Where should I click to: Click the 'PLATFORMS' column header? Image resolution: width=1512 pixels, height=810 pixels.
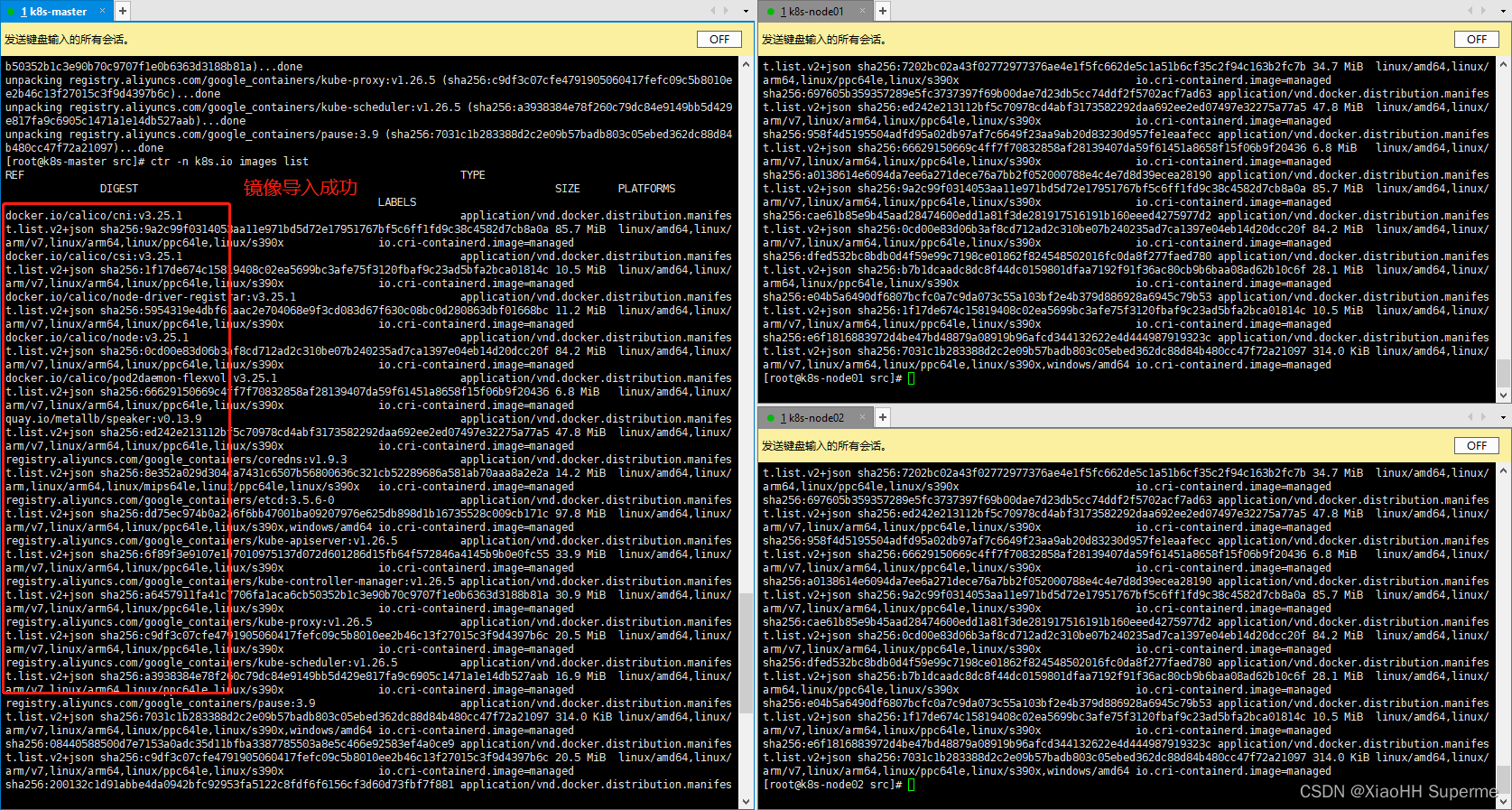[646, 189]
